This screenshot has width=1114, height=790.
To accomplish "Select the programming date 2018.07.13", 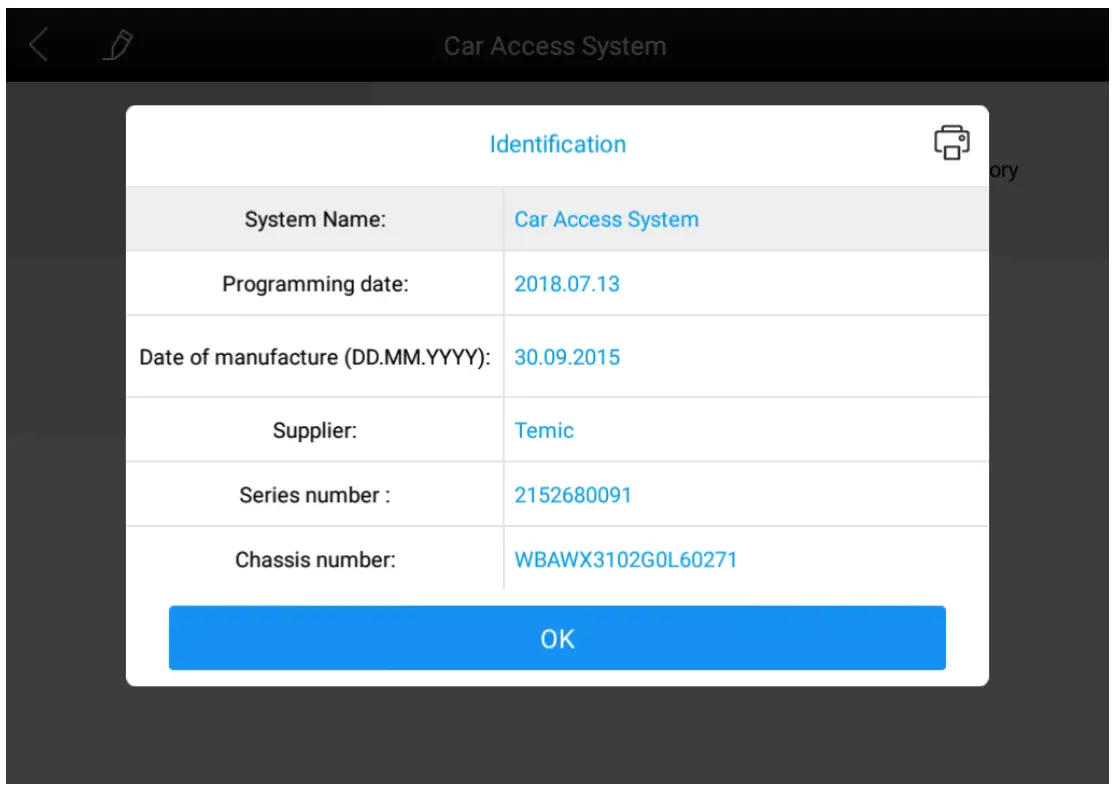I will click(x=567, y=283).
